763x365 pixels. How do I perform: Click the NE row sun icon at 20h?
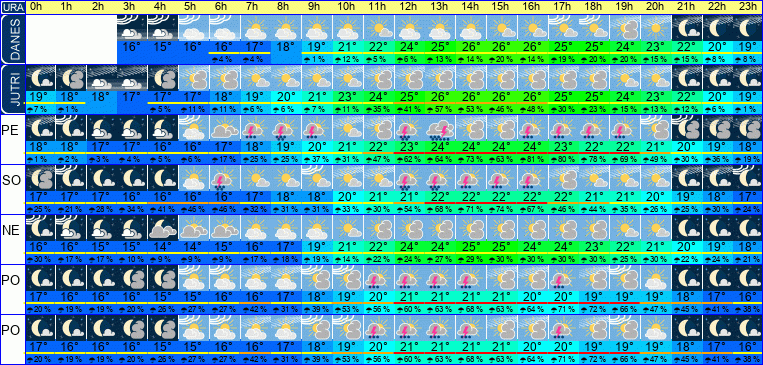(655, 228)
